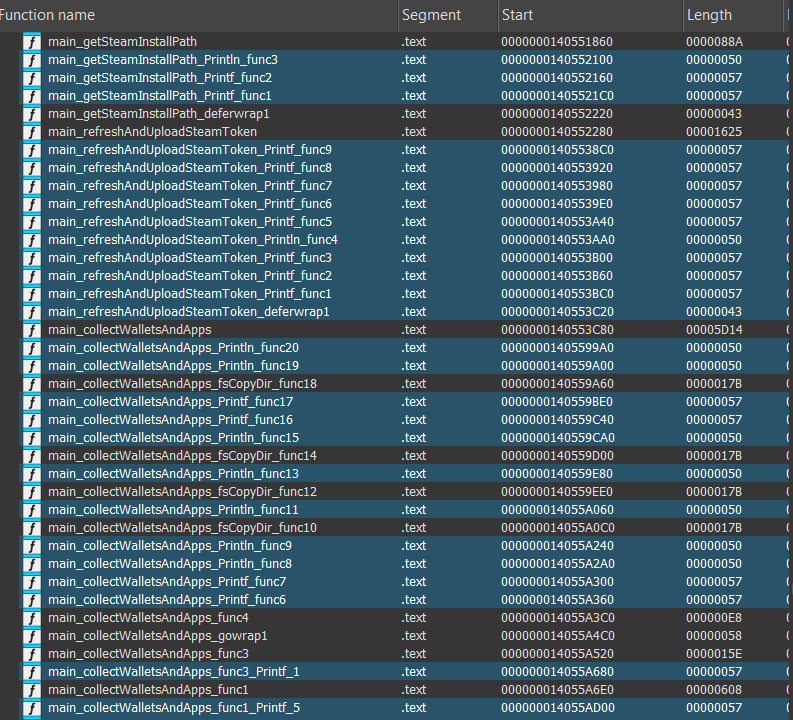The image size is (793, 720).
Task: Click start address 0000000140559A60
Action: [x=557, y=384]
